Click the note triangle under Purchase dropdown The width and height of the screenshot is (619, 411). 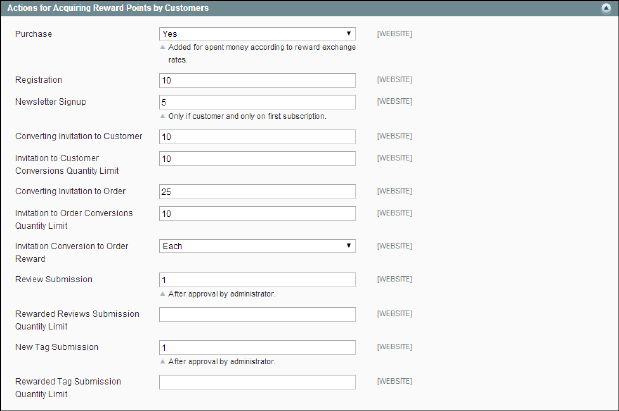tap(163, 48)
